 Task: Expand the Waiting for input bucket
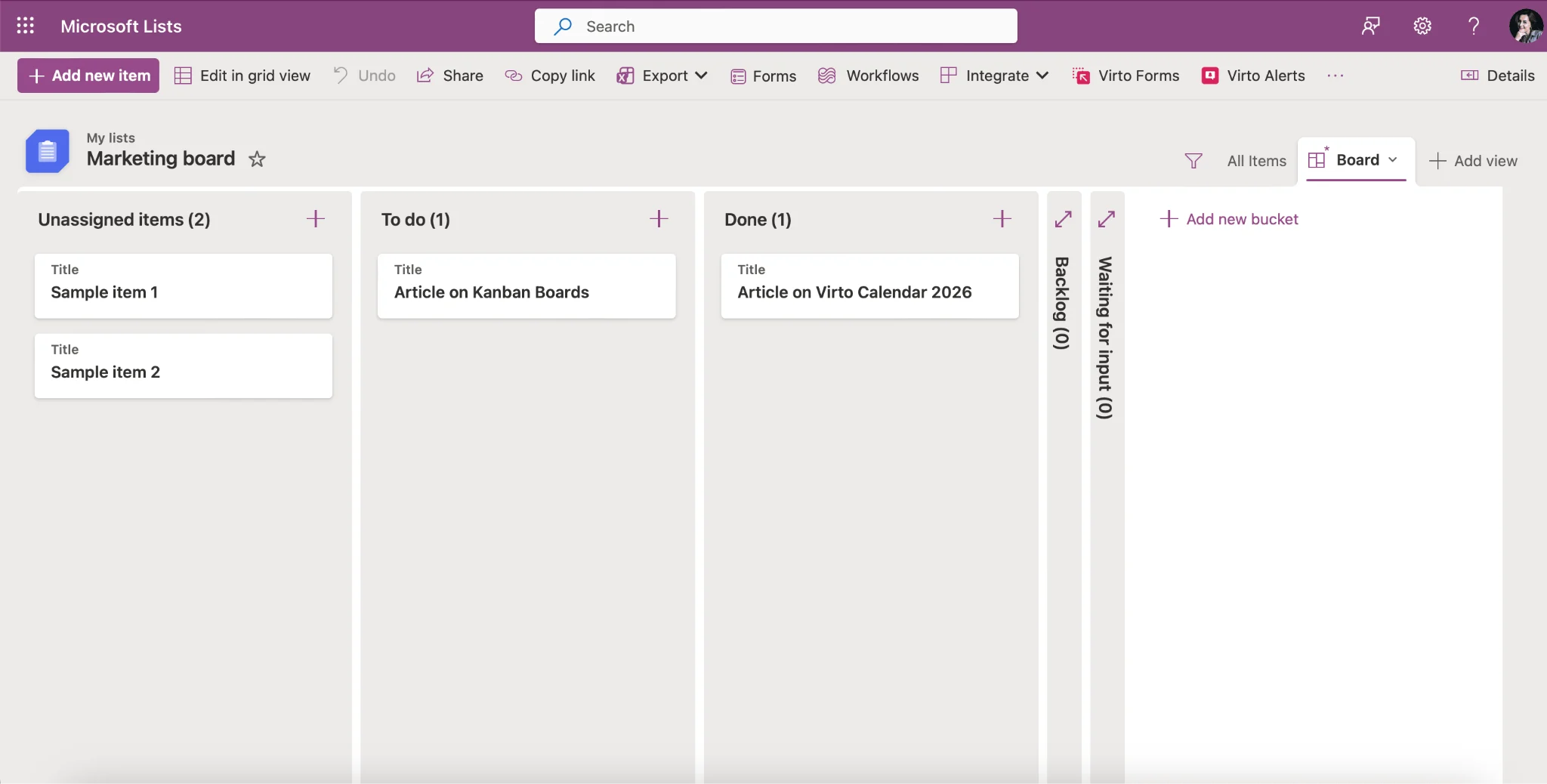[1107, 219]
